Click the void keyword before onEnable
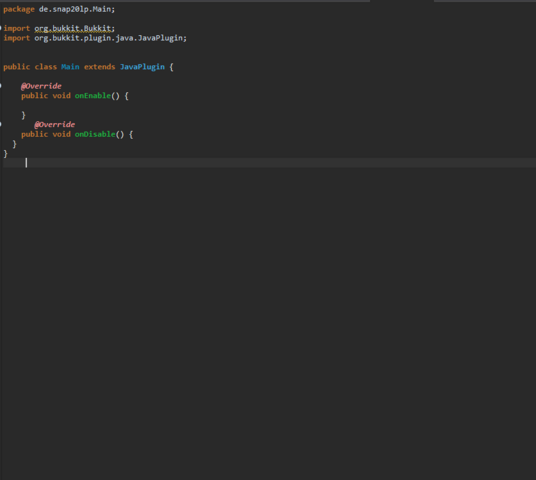The image size is (536, 480). coord(61,96)
